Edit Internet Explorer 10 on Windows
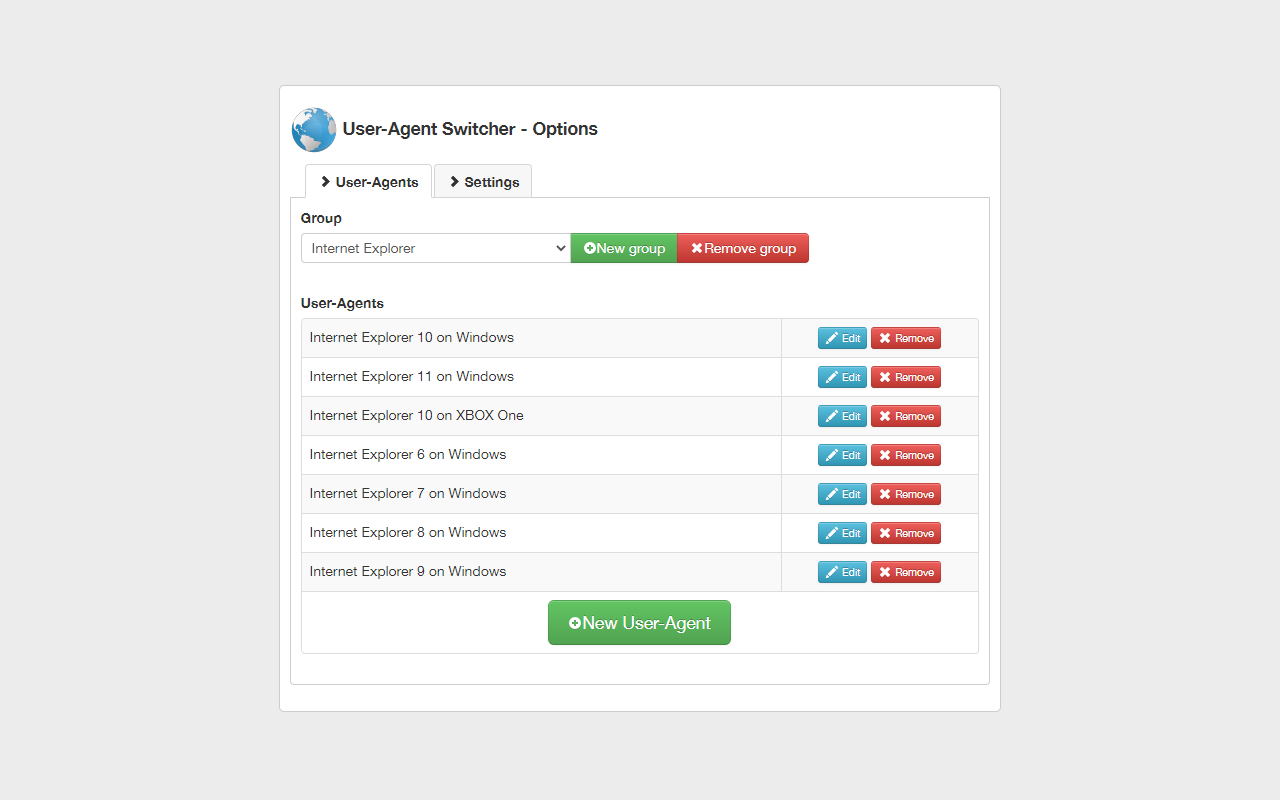Screen dimensions: 1280x800 [842, 338]
